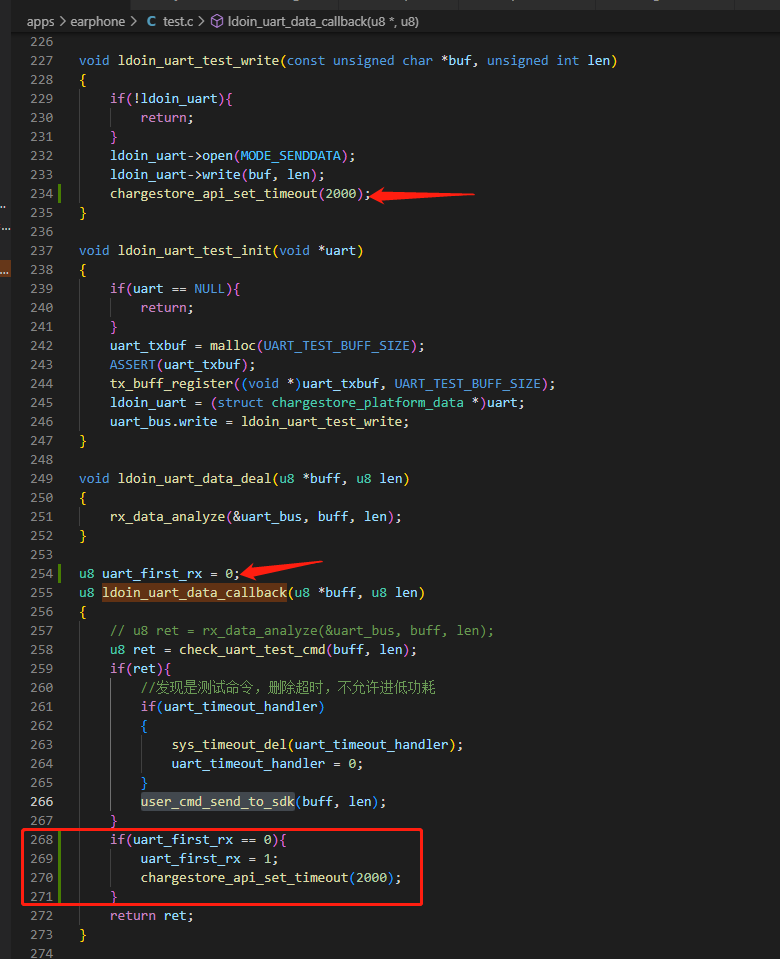This screenshot has height=959, width=780.
Task: Click uart_timeout_handler = 0 on line 264
Action: pyautogui.click(x=267, y=763)
